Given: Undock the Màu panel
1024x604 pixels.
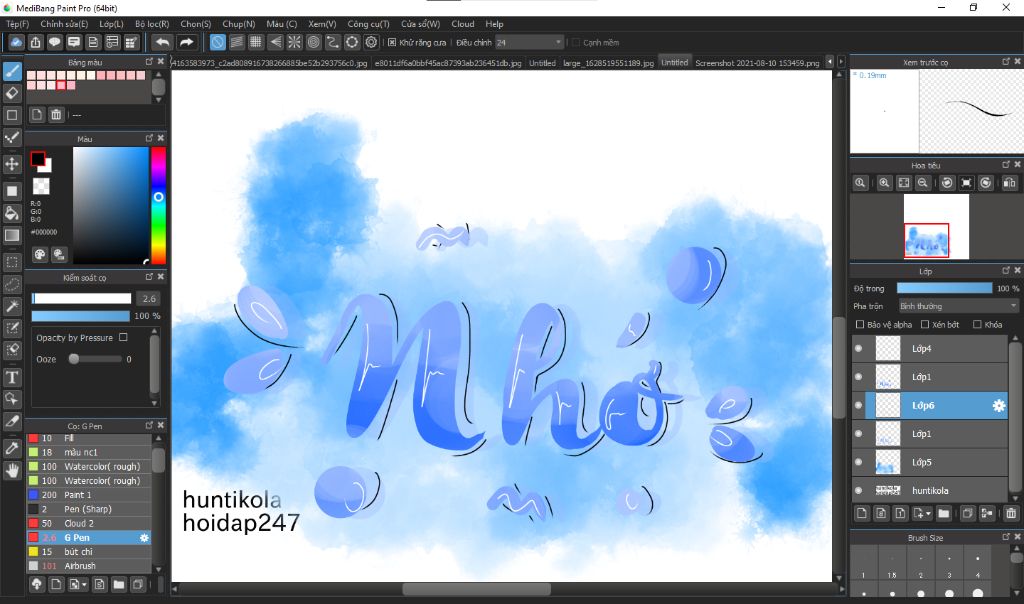Looking at the screenshot, I should 149,138.
